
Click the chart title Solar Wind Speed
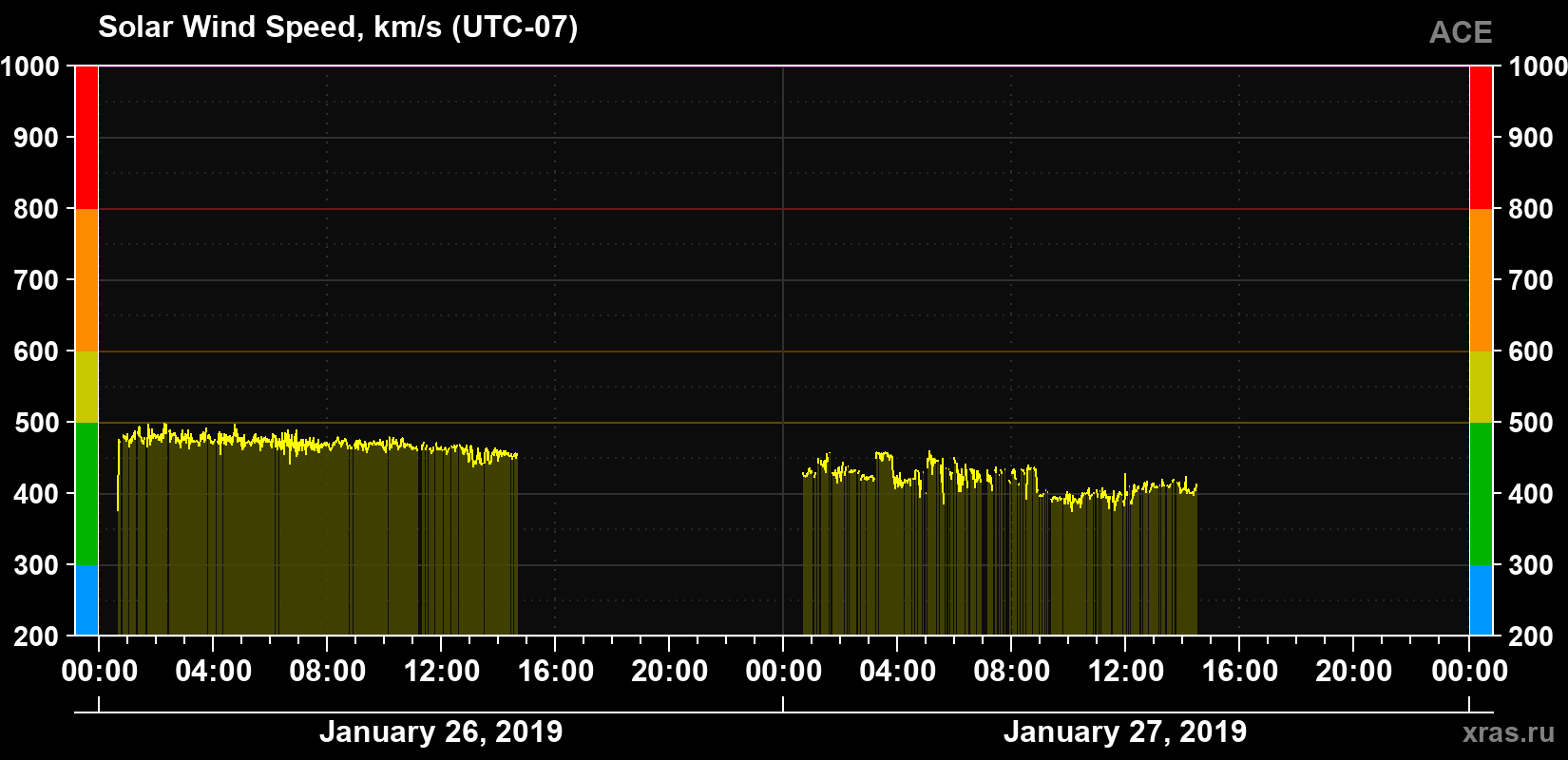click(x=338, y=27)
